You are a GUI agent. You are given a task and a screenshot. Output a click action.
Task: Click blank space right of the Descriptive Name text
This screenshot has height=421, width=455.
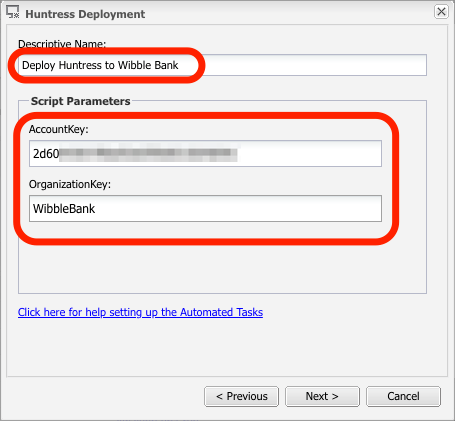tap(313, 65)
